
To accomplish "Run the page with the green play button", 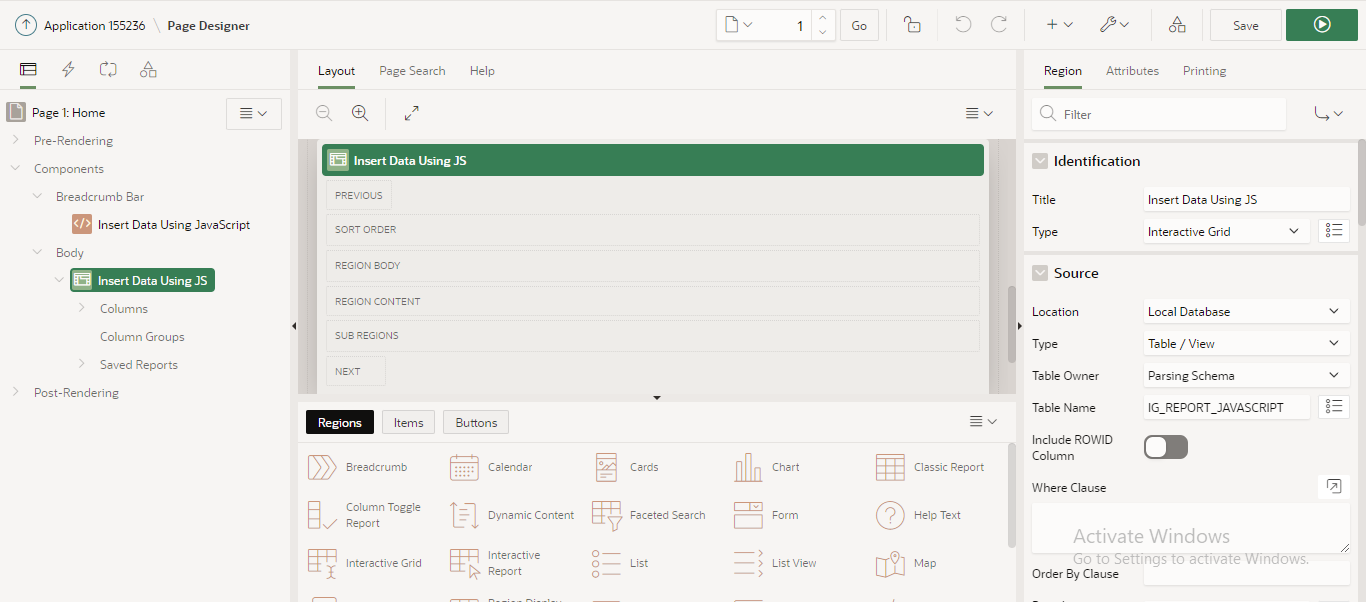I will pyautogui.click(x=1322, y=25).
